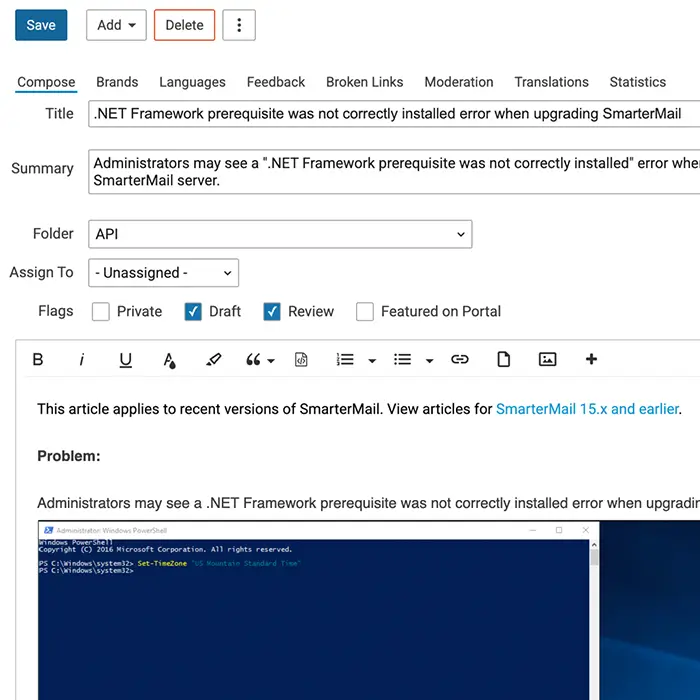Image resolution: width=700 pixels, height=700 pixels.
Task: Open the three-dot more actions menu
Action: click(239, 25)
